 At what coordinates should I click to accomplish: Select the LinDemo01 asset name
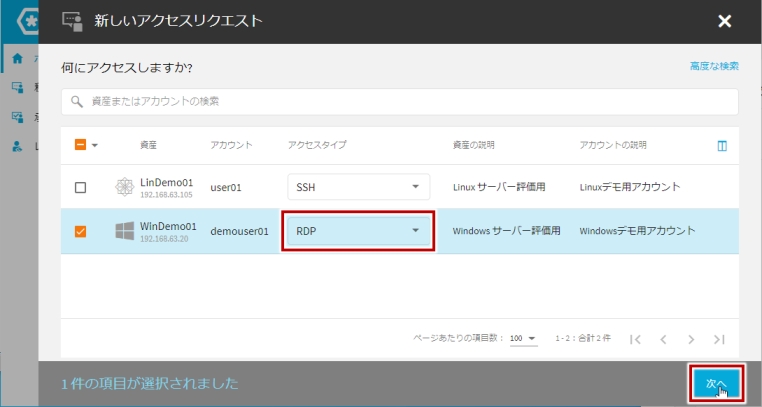(x=166, y=183)
